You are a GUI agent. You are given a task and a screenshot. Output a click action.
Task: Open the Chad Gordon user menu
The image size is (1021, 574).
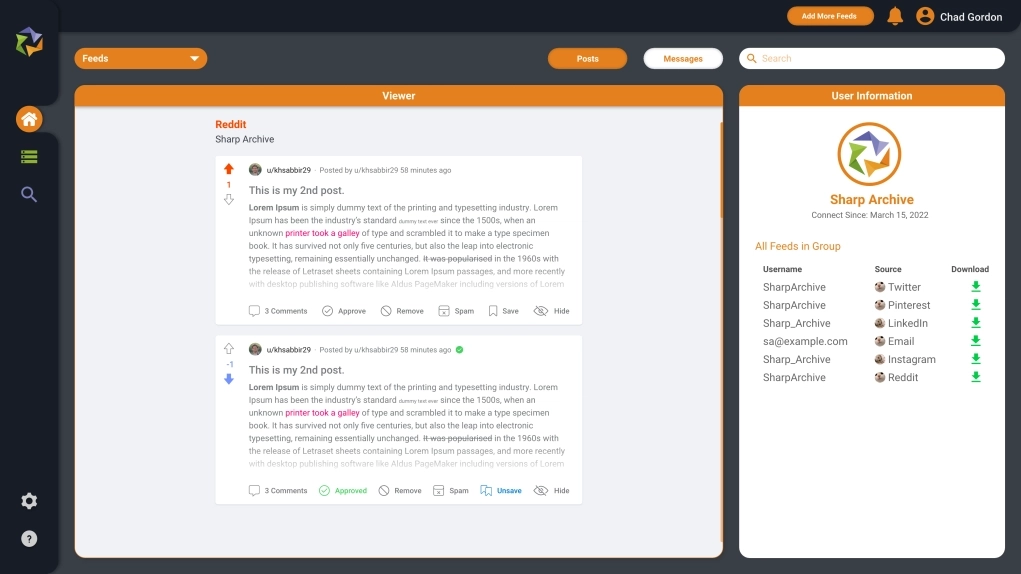[x=958, y=16]
